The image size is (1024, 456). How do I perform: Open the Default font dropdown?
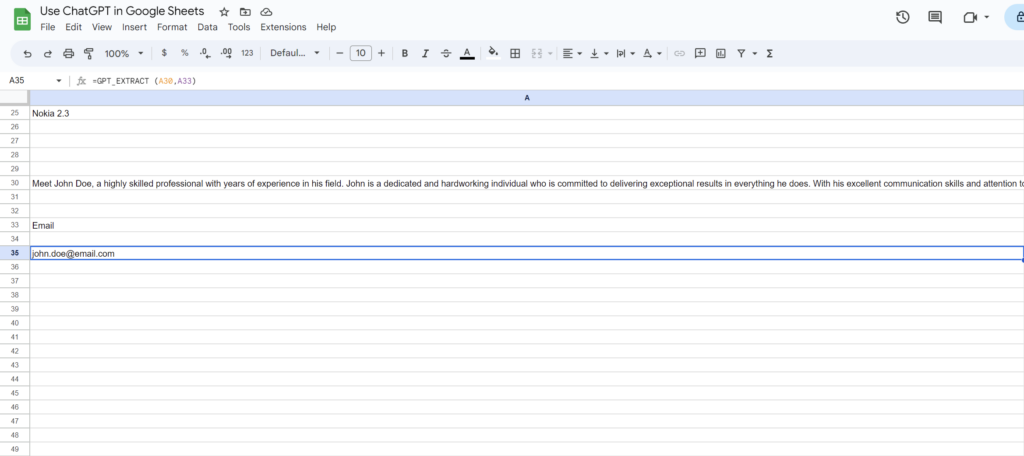(x=295, y=53)
